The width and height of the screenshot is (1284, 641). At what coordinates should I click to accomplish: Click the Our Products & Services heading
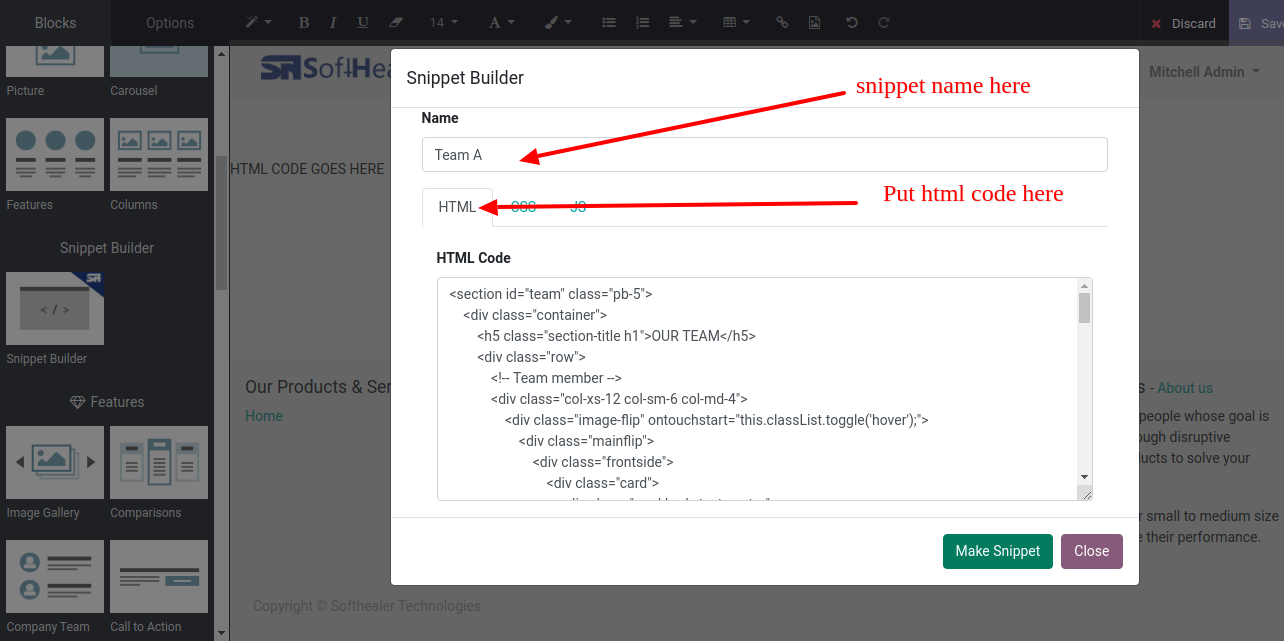(318, 387)
